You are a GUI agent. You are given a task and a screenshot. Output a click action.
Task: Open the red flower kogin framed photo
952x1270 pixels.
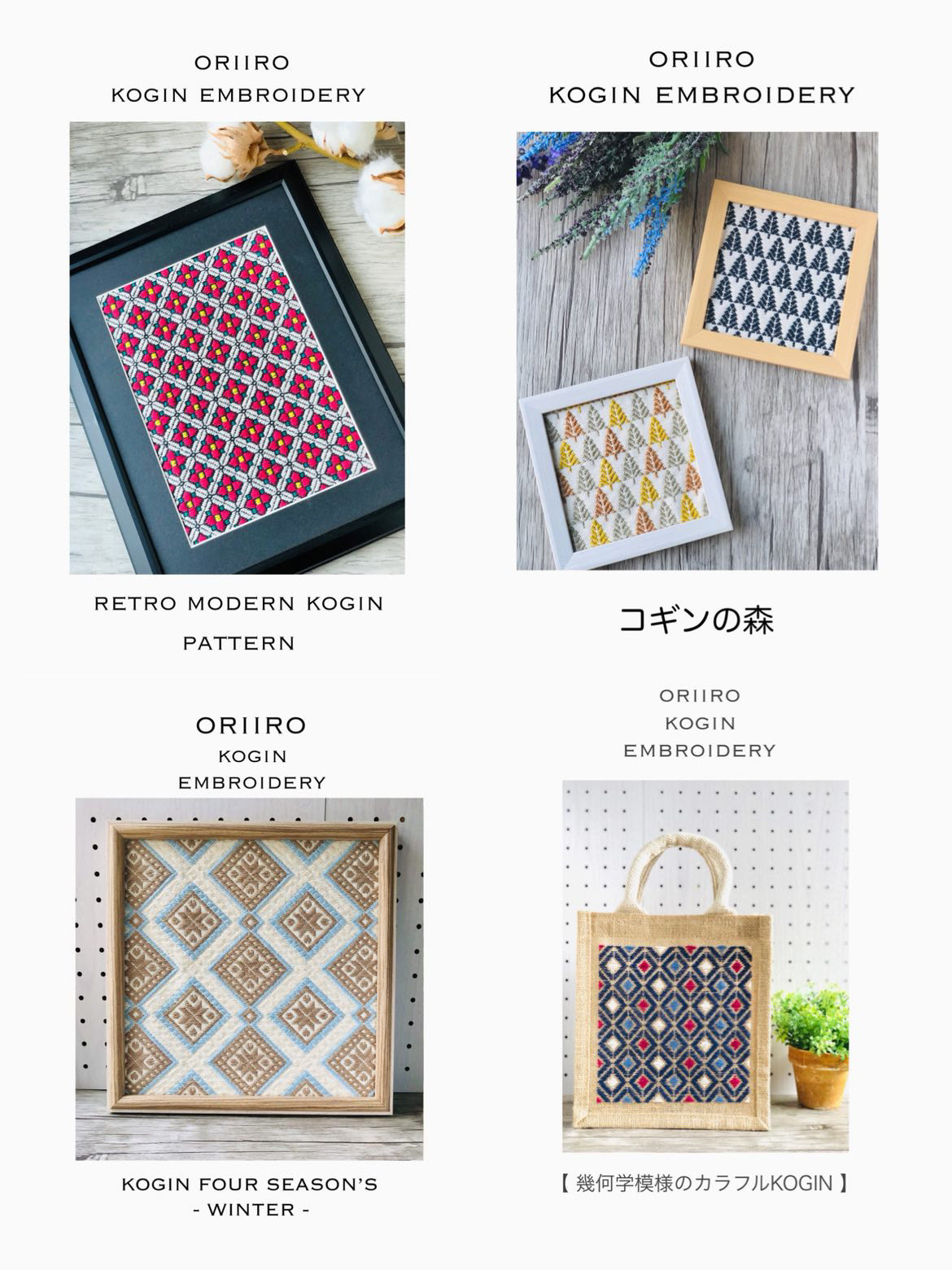click(x=237, y=348)
